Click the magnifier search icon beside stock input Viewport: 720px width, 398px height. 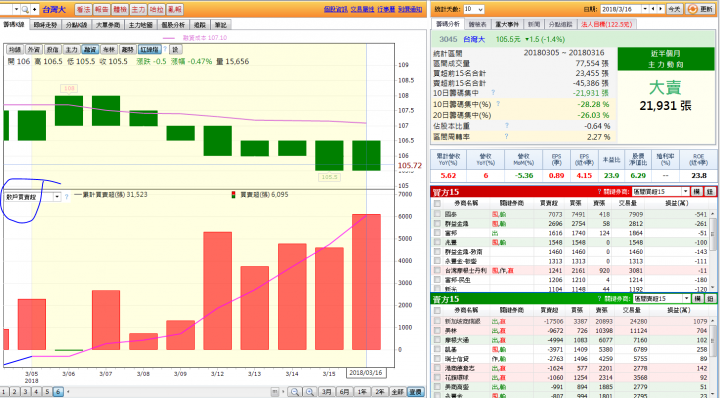click(25, 9)
